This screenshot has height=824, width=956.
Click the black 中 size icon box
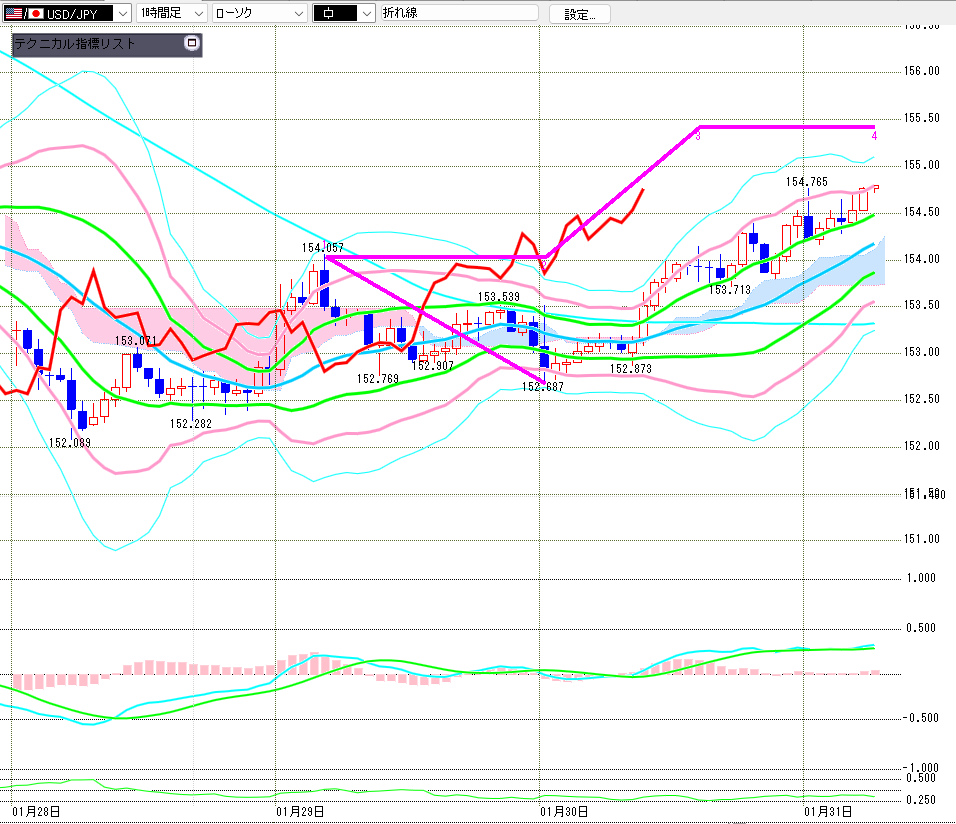click(333, 13)
